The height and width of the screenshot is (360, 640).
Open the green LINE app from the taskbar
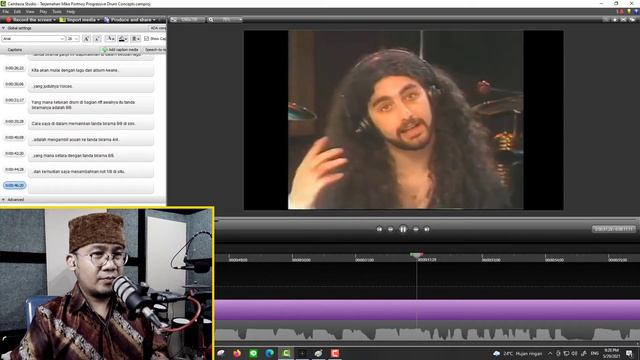coord(253,353)
